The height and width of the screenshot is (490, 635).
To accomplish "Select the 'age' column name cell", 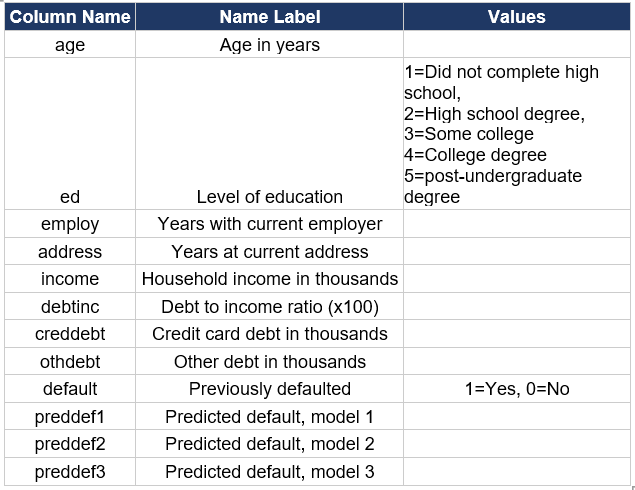I will [x=70, y=45].
